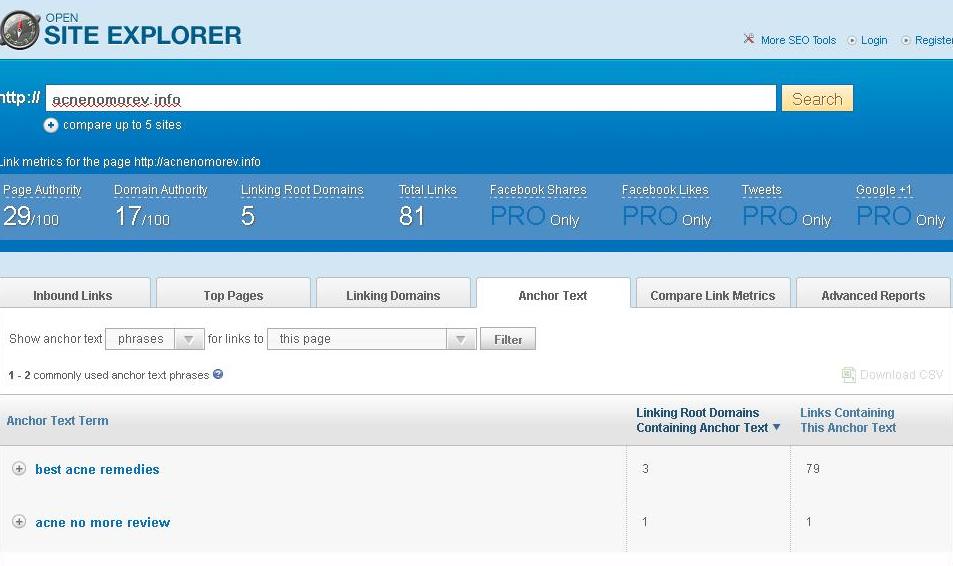Click the tools icon beside More SEO Tools
Image resolution: width=953 pixels, height=566 pixels.
(749, 40)
